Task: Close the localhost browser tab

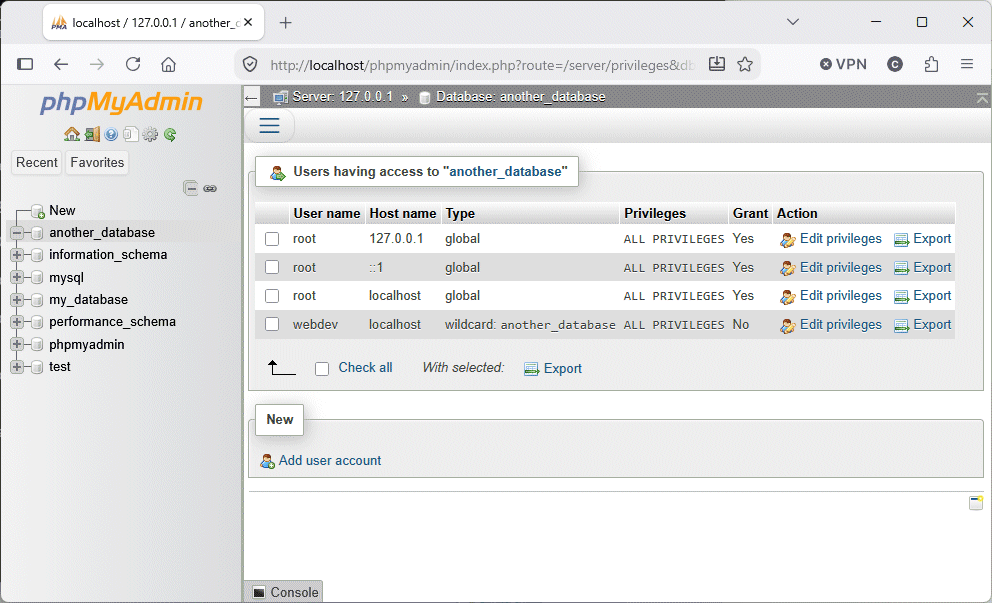Action: pyautogui.click(x=248, y=22)
